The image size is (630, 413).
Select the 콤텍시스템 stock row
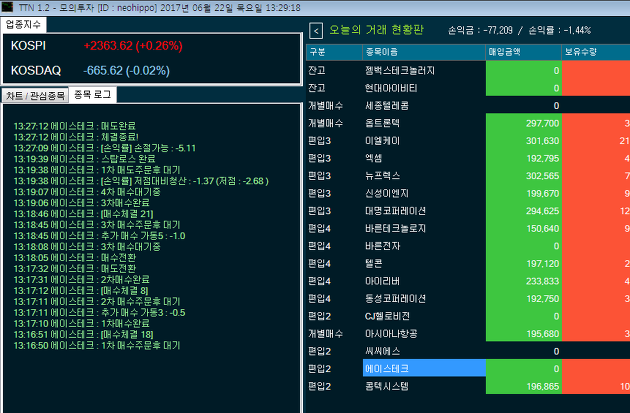468,386
